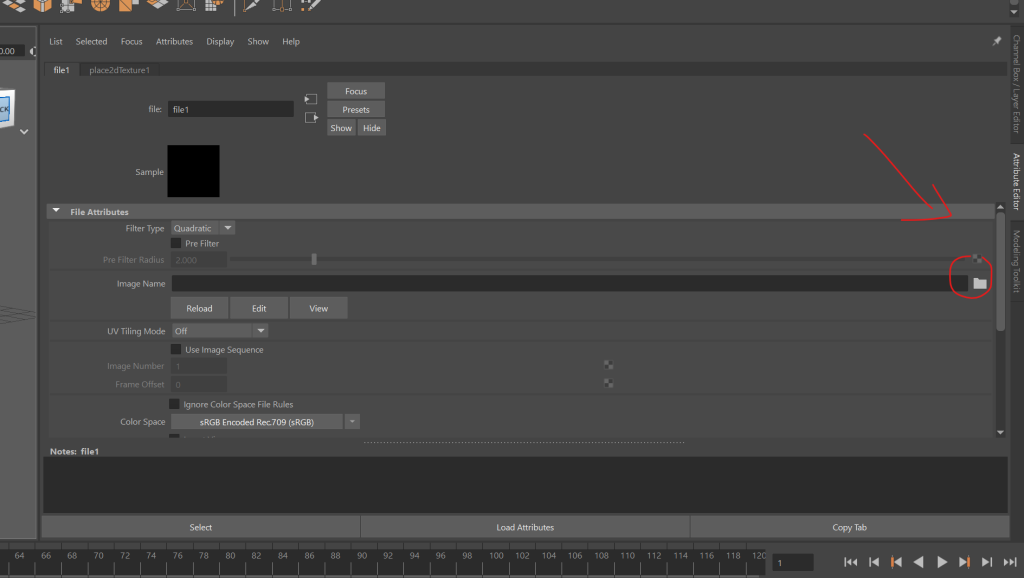Toggle the Use Image Sequence checkbox
The width and height of the screenshot is (1024, 578).
pos(176,350)
